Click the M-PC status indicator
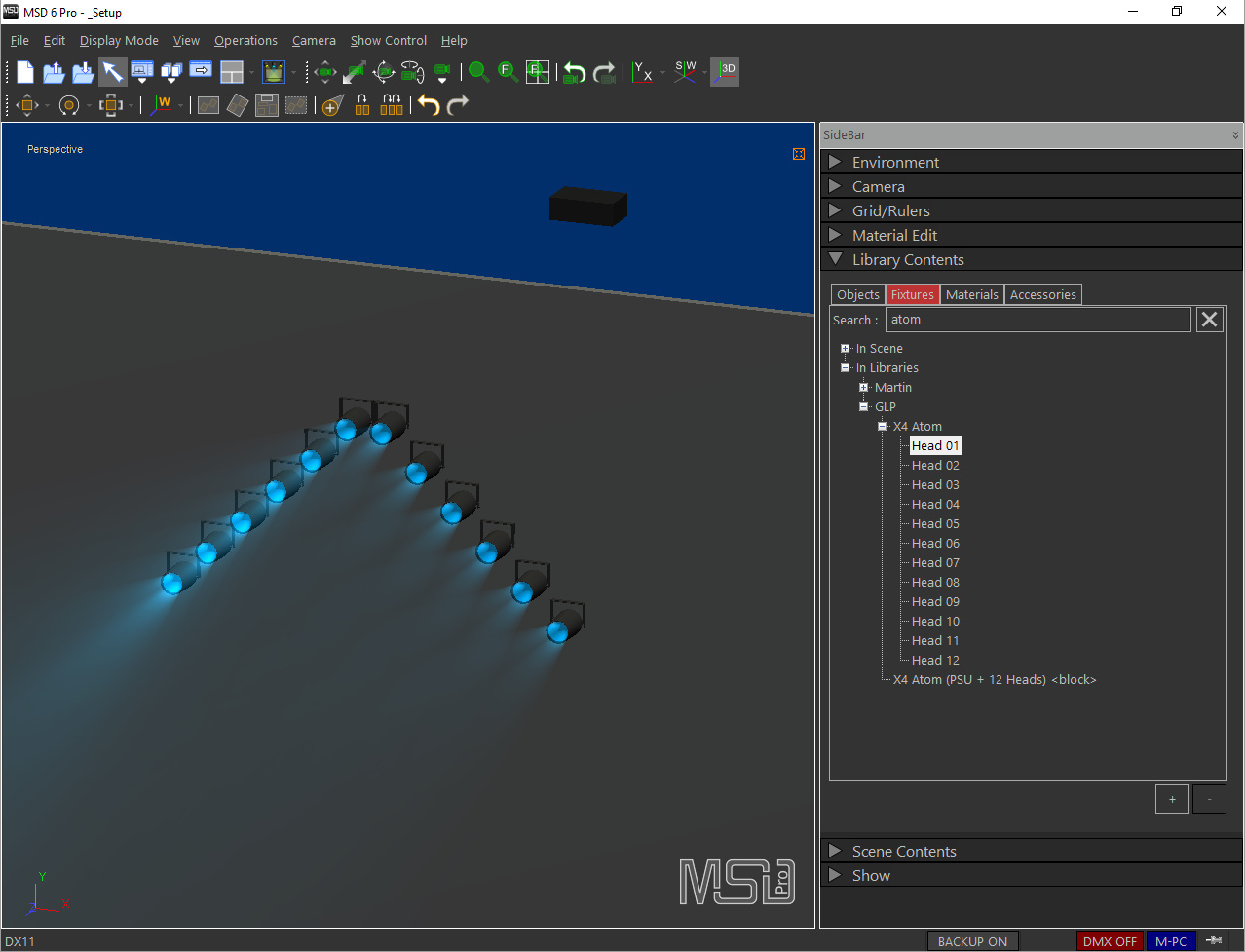 [1171, 941]
